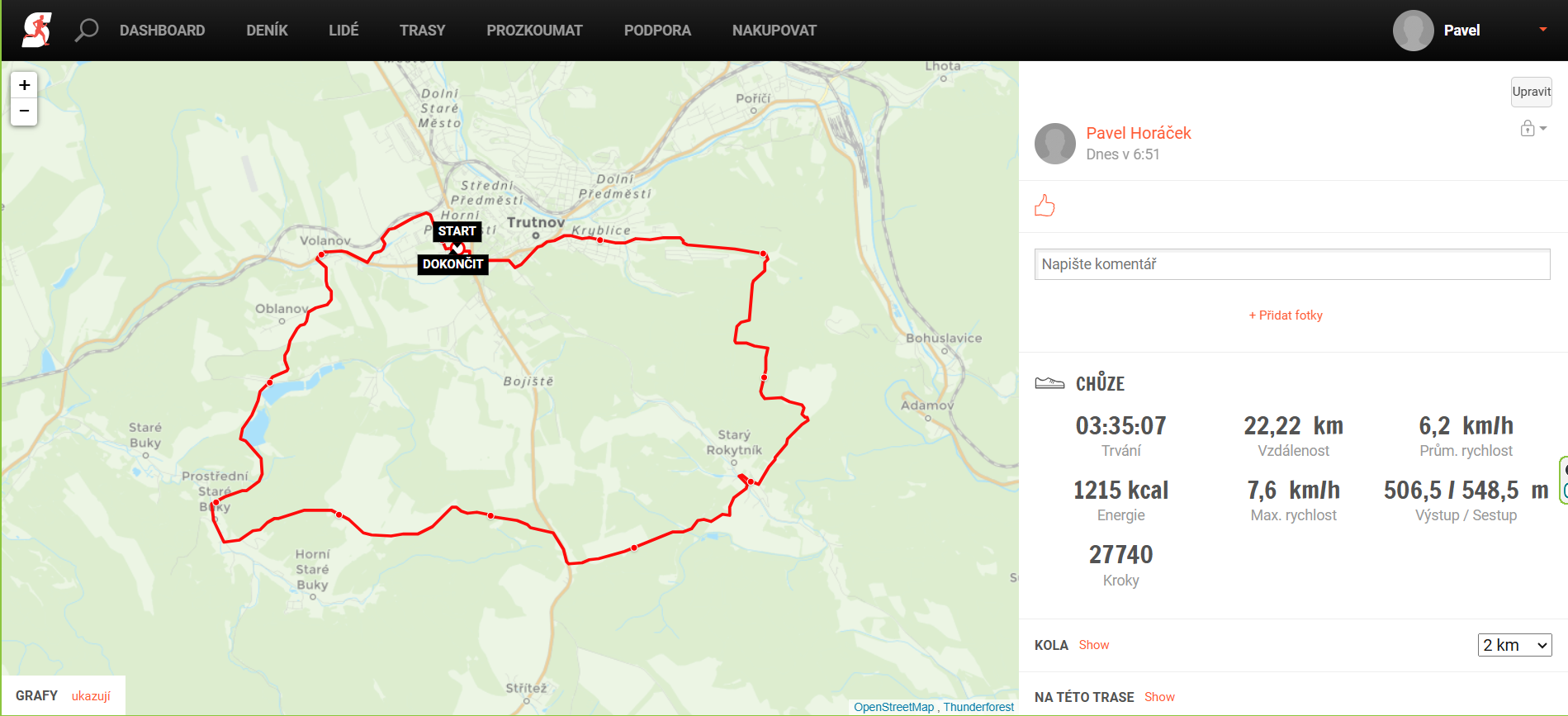This screenshot has width=1568, height=716.
Task: Click the START marker on the map
Action: [457, 231]
